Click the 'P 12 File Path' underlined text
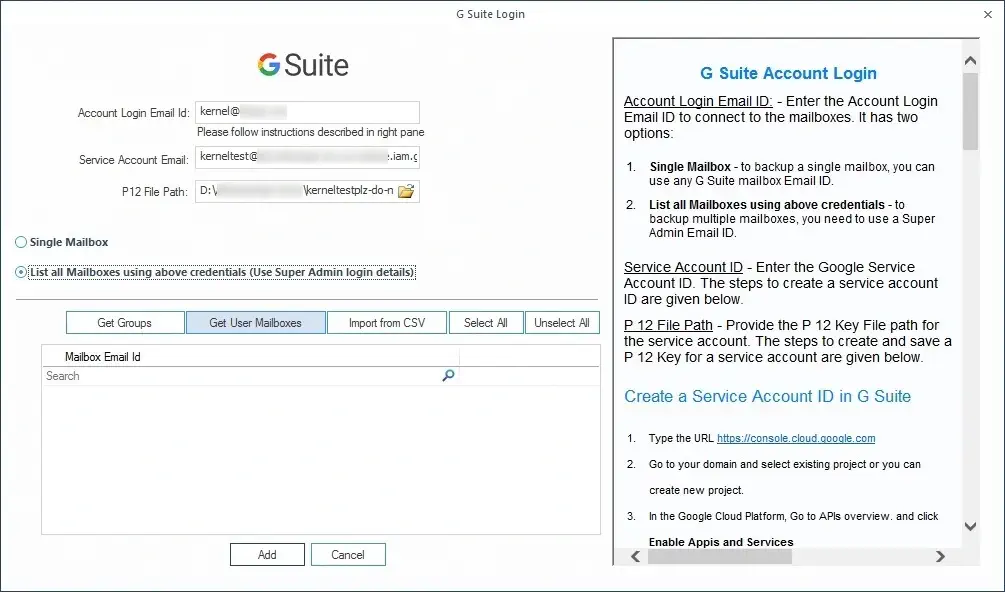The height and width of the screenshot is (592, 1005). pos(669,325)
